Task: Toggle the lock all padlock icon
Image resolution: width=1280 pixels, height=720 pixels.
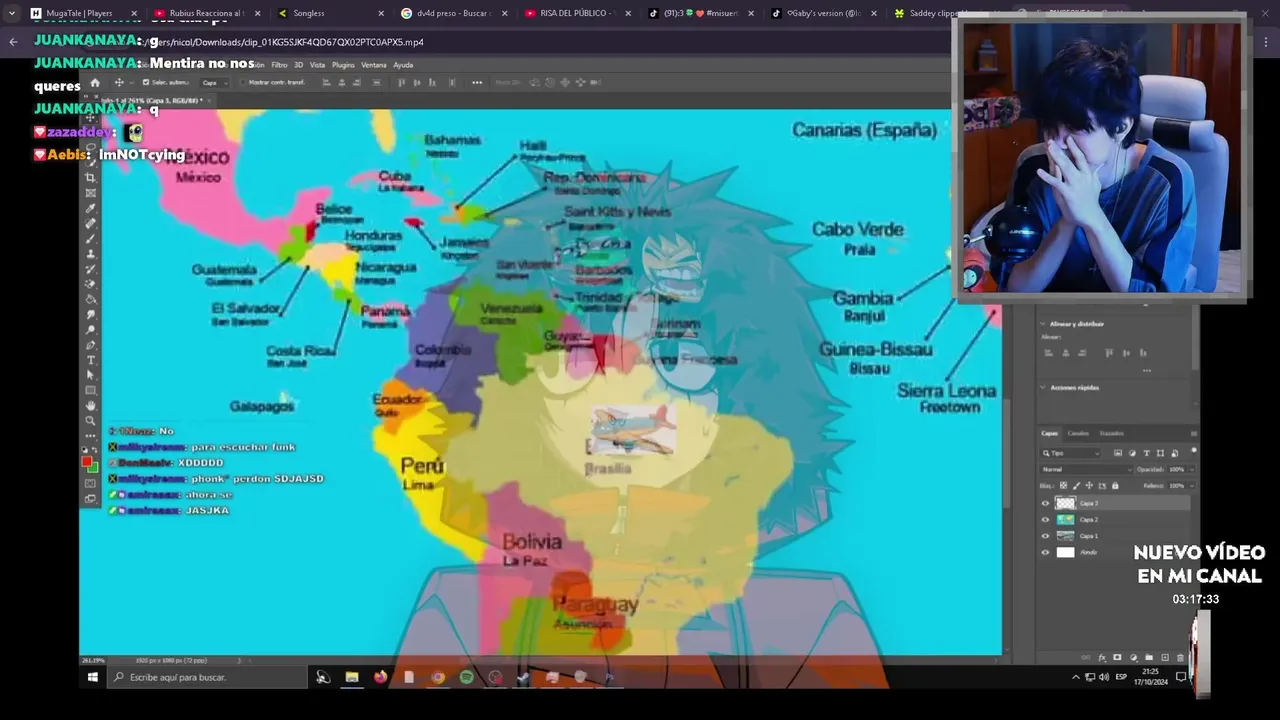Action: [x=1115, y=486]
